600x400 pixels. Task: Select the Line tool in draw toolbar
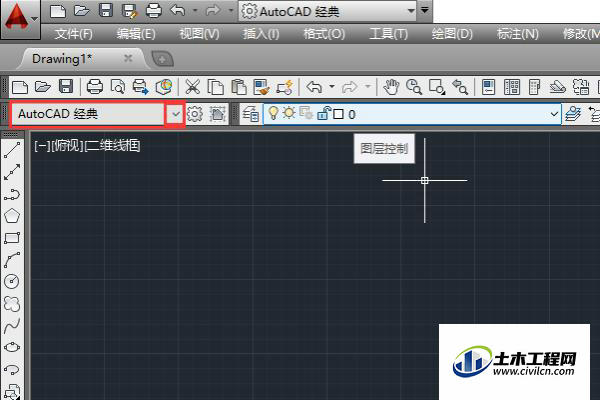(12, 150)
